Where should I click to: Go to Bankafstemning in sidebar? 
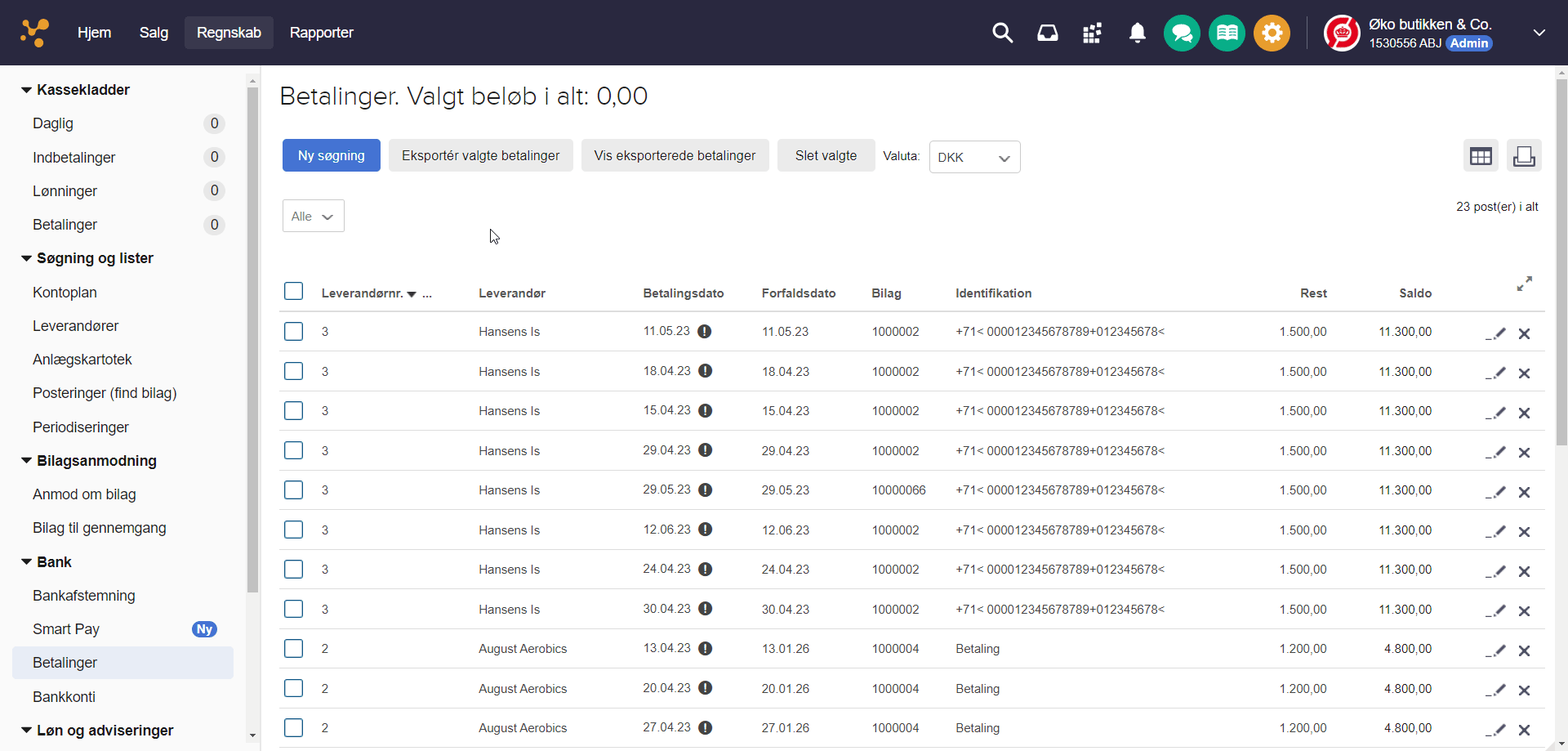coord(84,596)
